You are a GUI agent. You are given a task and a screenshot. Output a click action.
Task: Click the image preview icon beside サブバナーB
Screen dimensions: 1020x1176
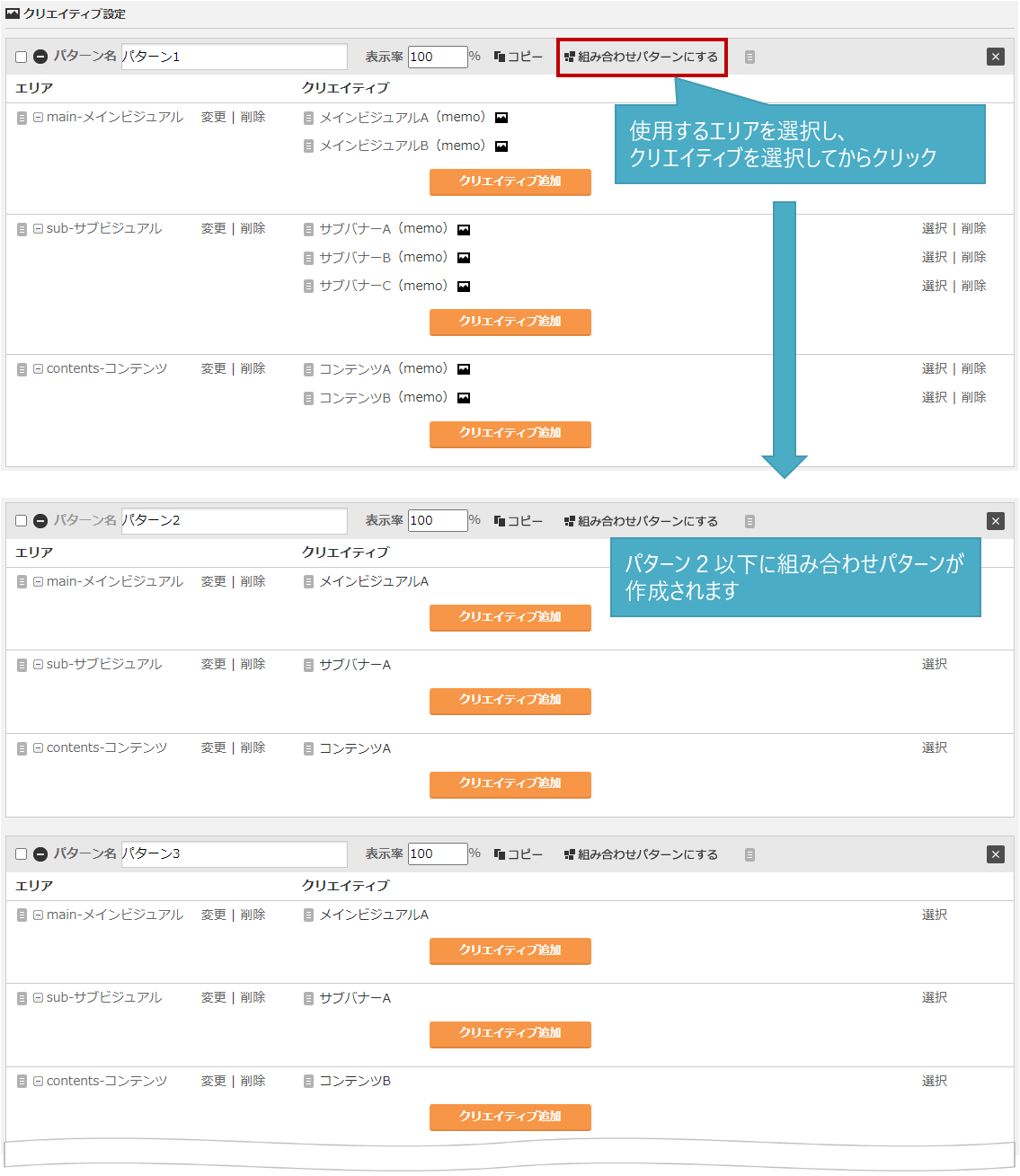(464, 258)
